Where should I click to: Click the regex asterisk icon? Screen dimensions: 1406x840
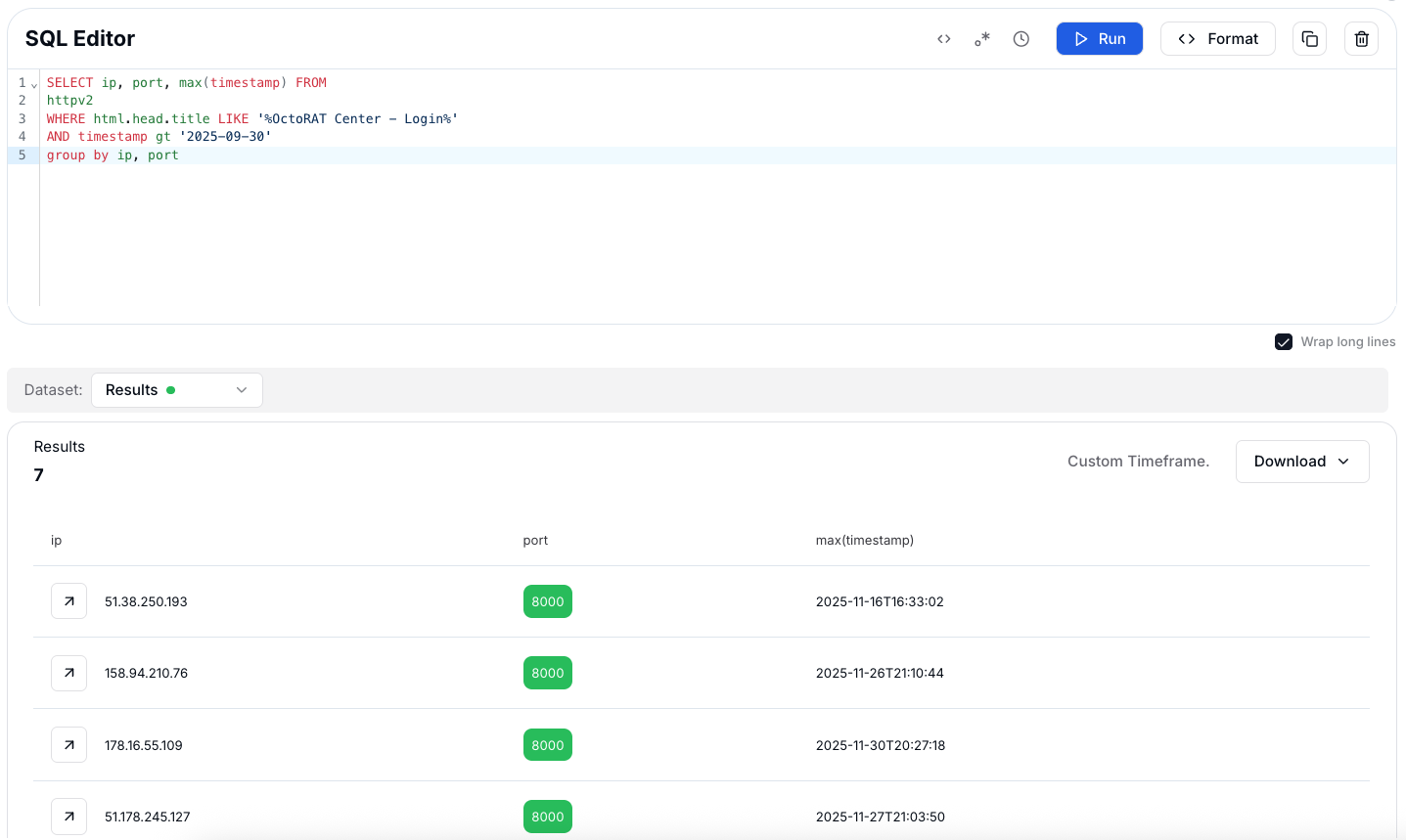(982, 39)
